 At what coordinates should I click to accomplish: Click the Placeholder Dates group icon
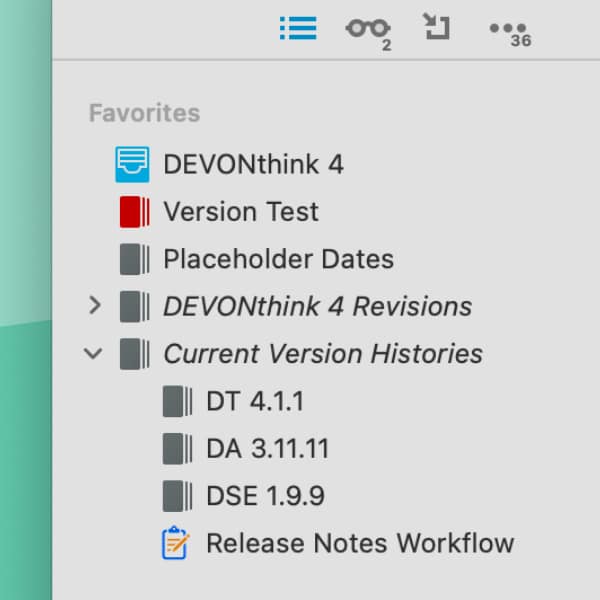[134, 259]
